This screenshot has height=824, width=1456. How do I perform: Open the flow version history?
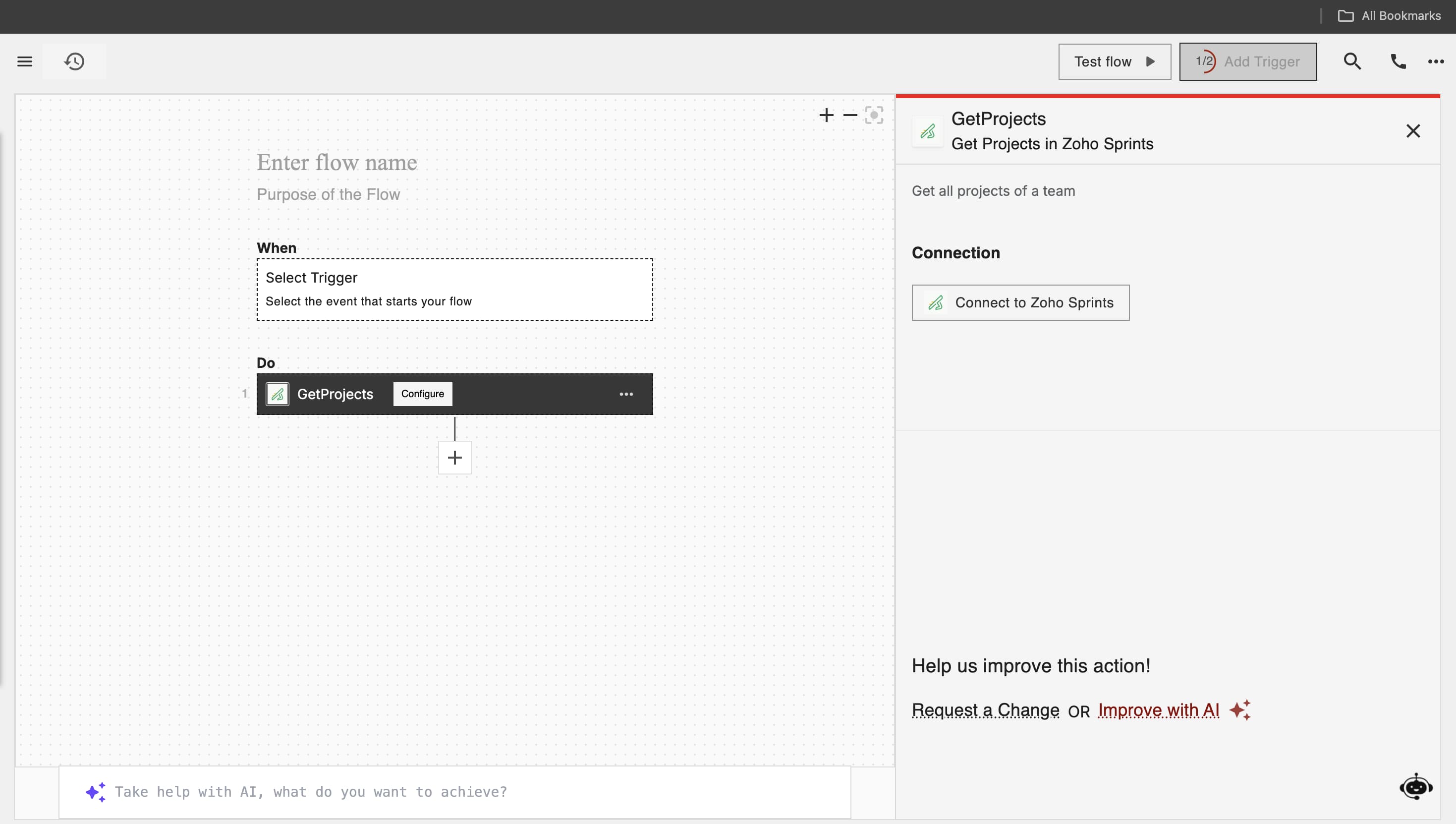(x=74, y=61)
